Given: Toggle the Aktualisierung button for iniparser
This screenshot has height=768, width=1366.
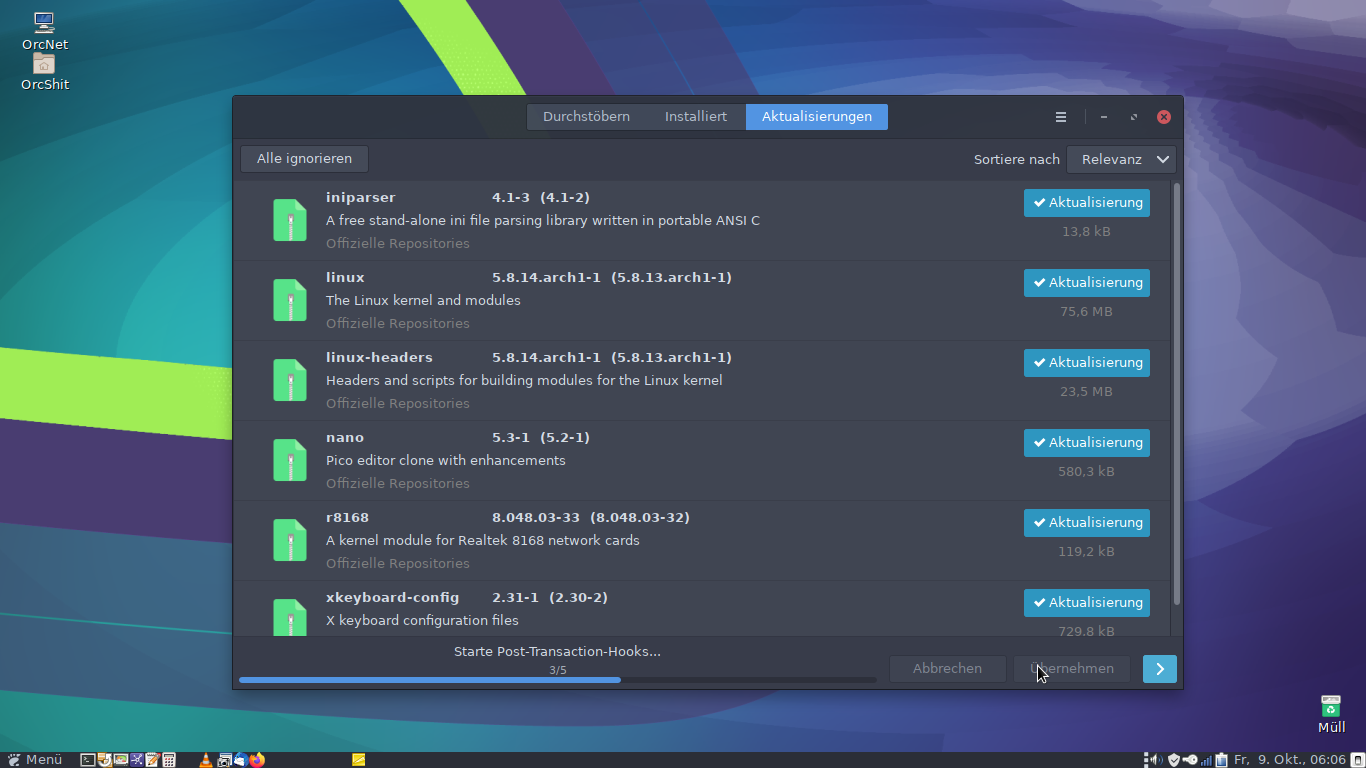Looking at the screenshot, I should pos(1087,203).
